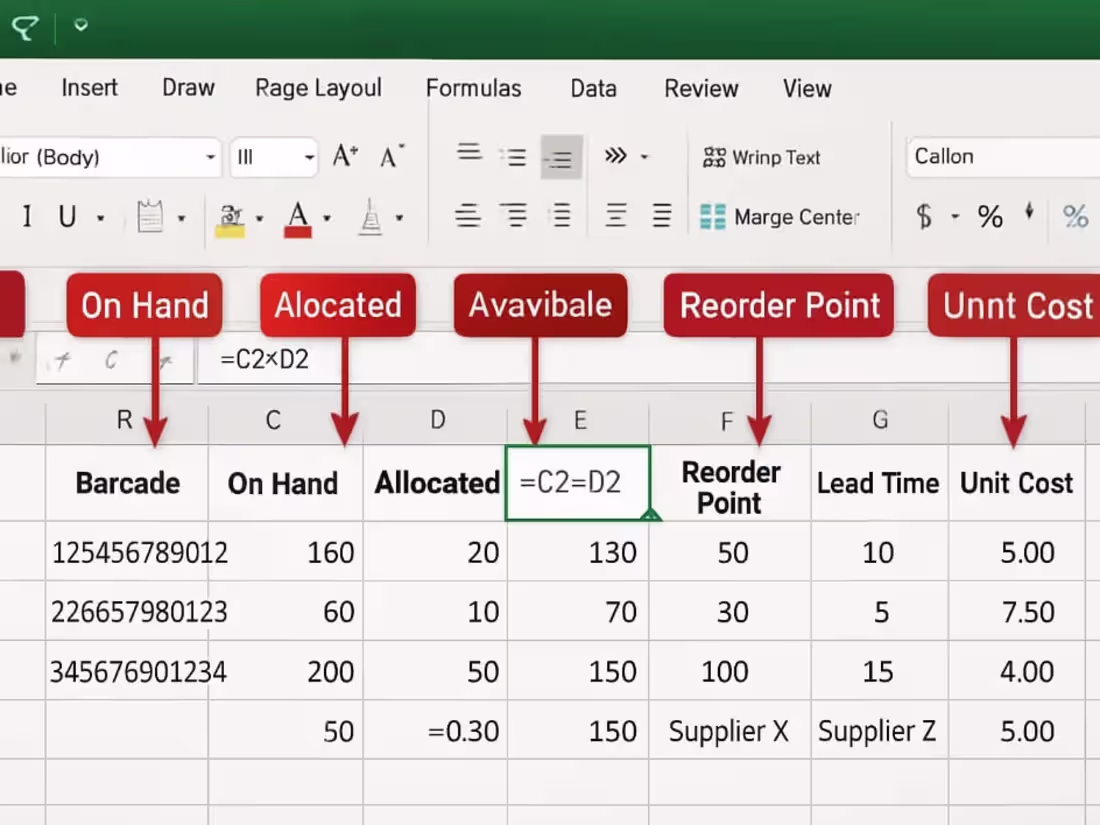
Task: Open the View tab
Action: [807, 88]
